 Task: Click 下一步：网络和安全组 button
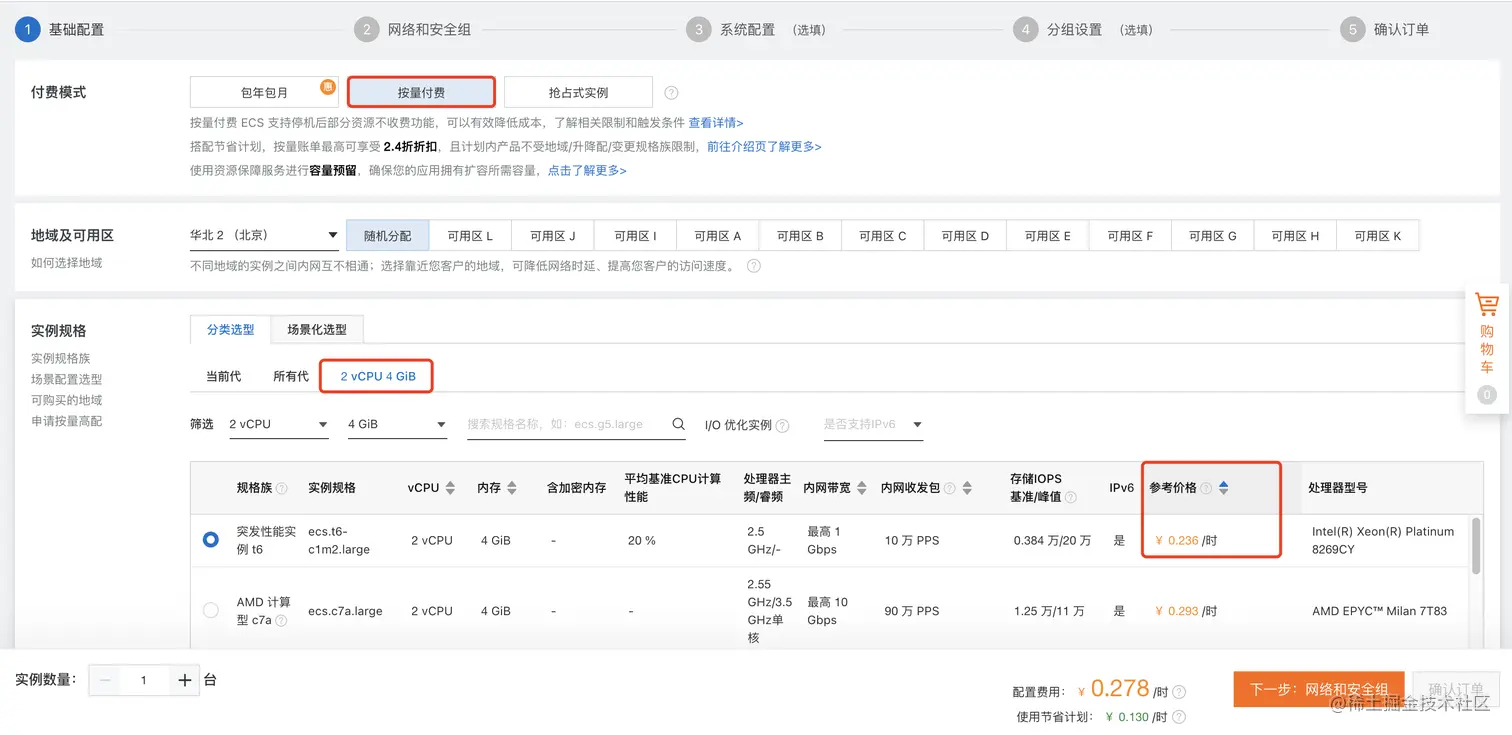pyautogui.click(x=1319, y=689)
